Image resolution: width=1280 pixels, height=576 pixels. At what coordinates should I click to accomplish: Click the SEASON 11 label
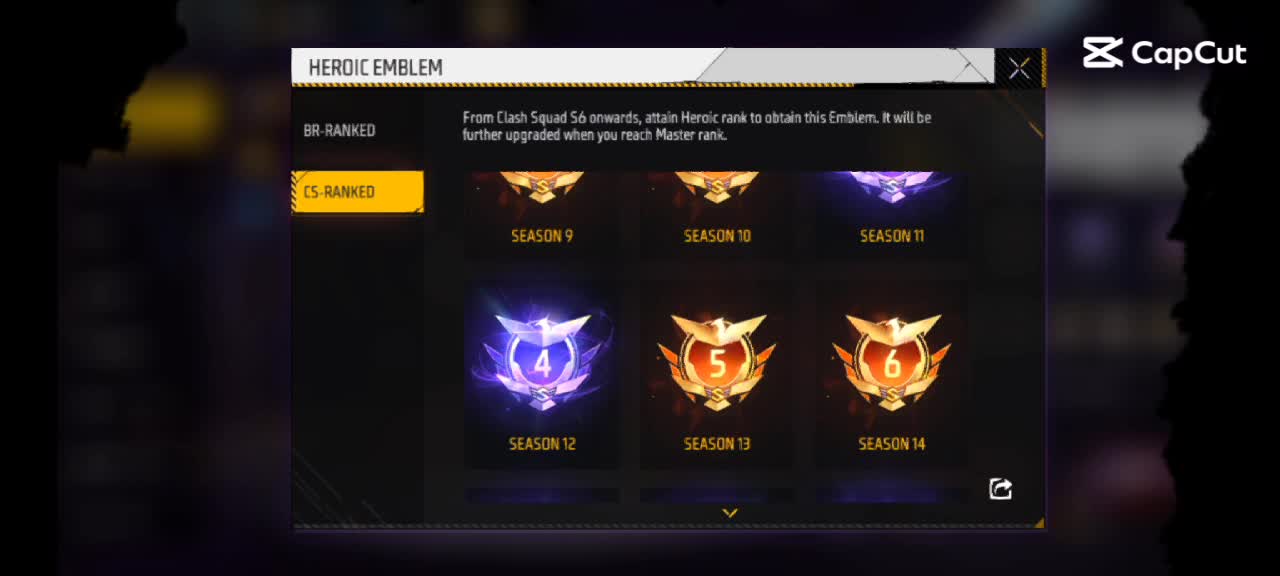[892, 236]
